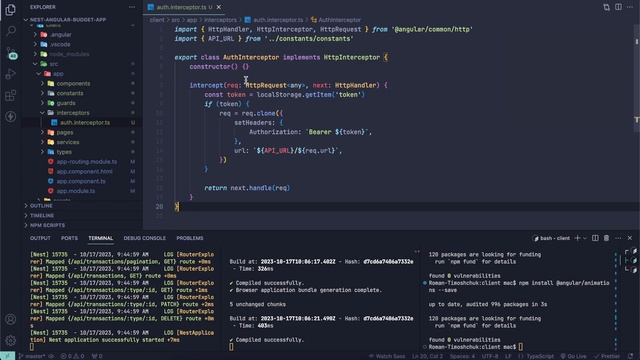The width and height of the screenshot is (640, 360).
Task: Open the Source Control view in the activity bar
Action: [11, 53]
